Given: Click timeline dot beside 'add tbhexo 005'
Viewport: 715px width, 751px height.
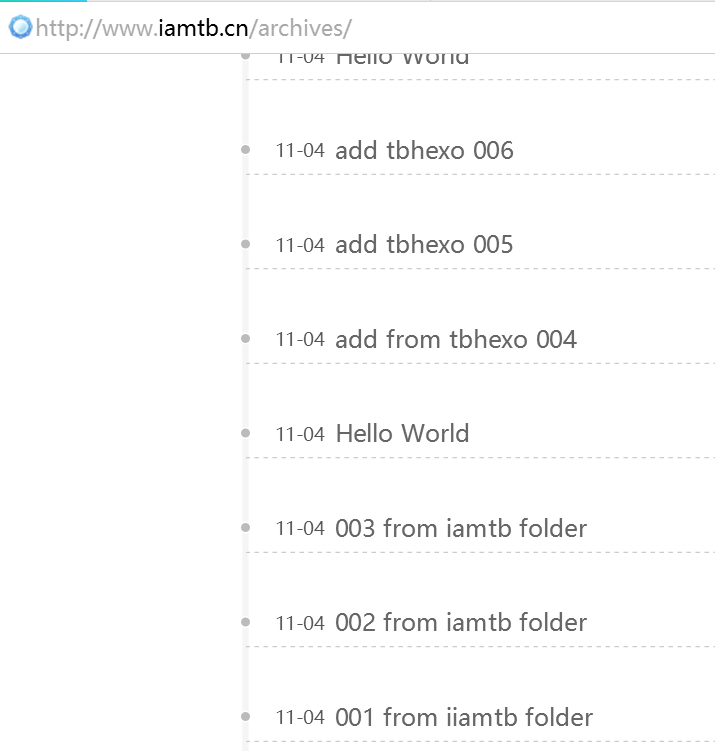Looking at the screenshot, I should click(246, 244).
